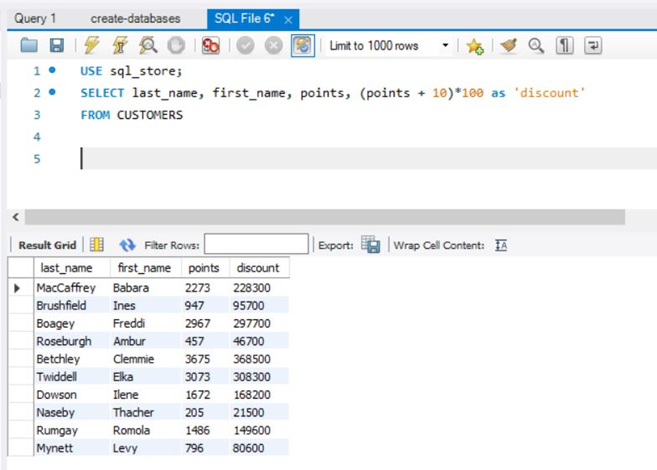Screen dimensions: 657x470
Task: Click the cell containing 'Mynett'
Action: point(72,448)
